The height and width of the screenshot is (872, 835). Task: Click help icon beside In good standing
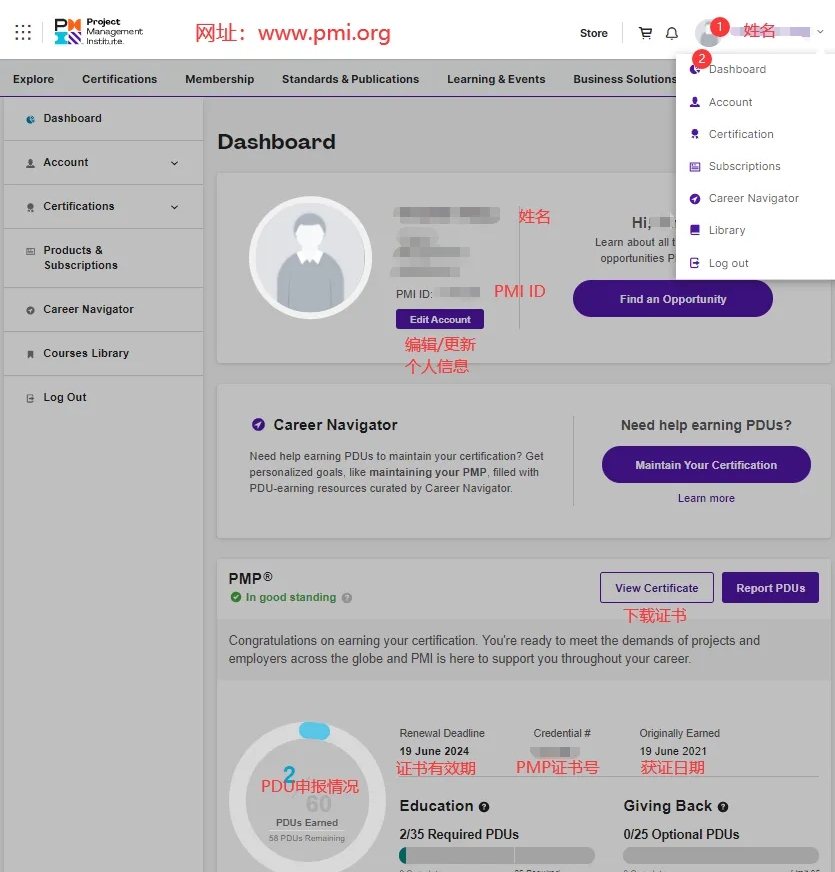347,598
